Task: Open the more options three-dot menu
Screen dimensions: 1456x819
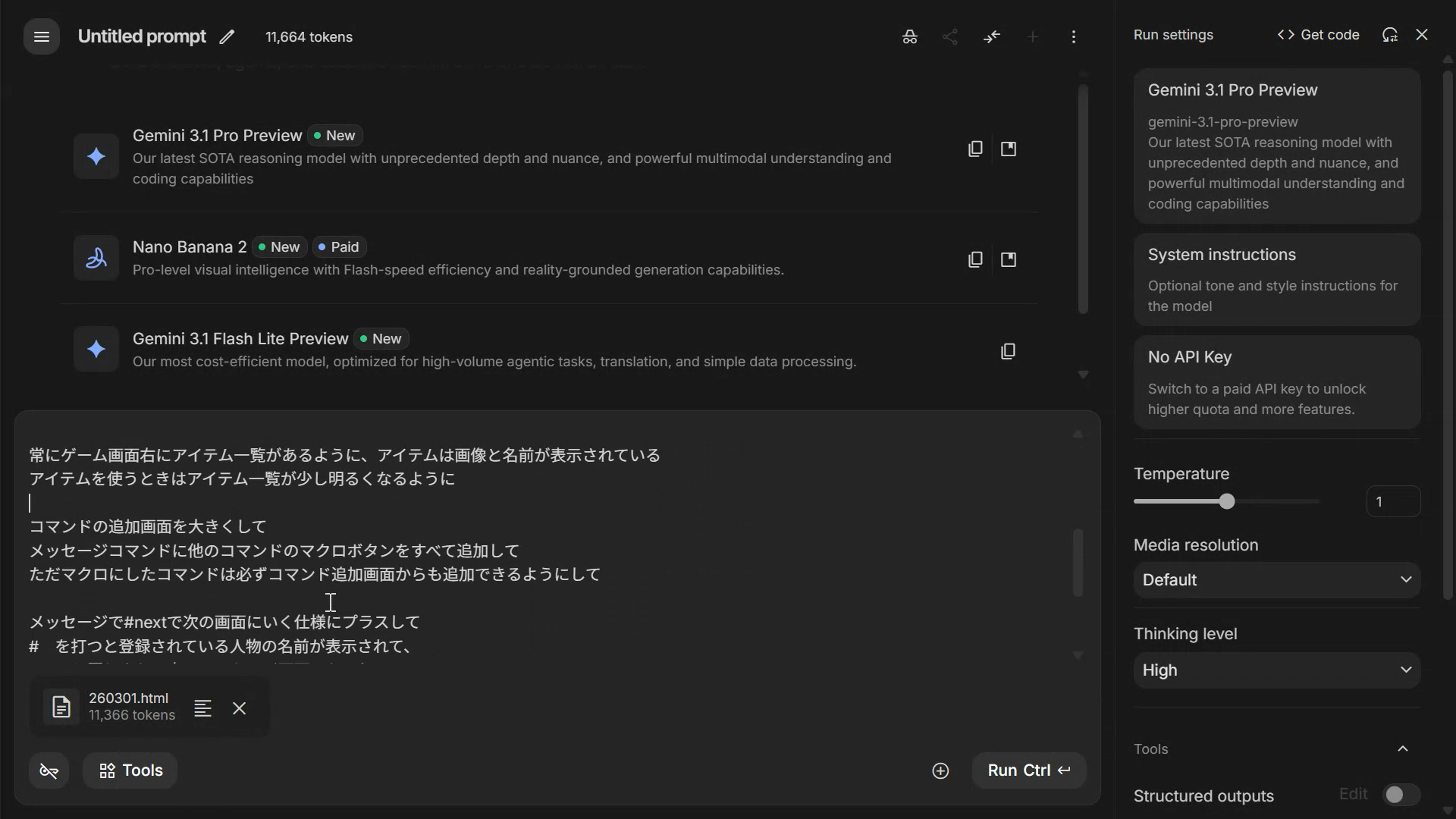Action: pyautogui.click(x=1074, y=37)
